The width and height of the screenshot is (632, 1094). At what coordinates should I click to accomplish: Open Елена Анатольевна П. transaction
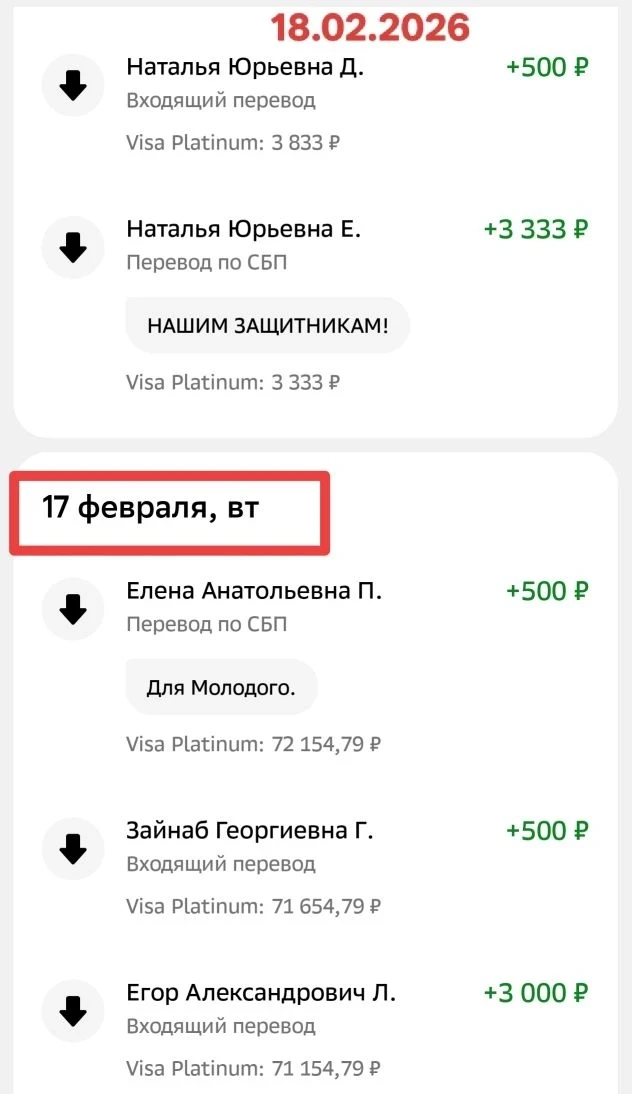pyautogui.click(x=254, y=591)
